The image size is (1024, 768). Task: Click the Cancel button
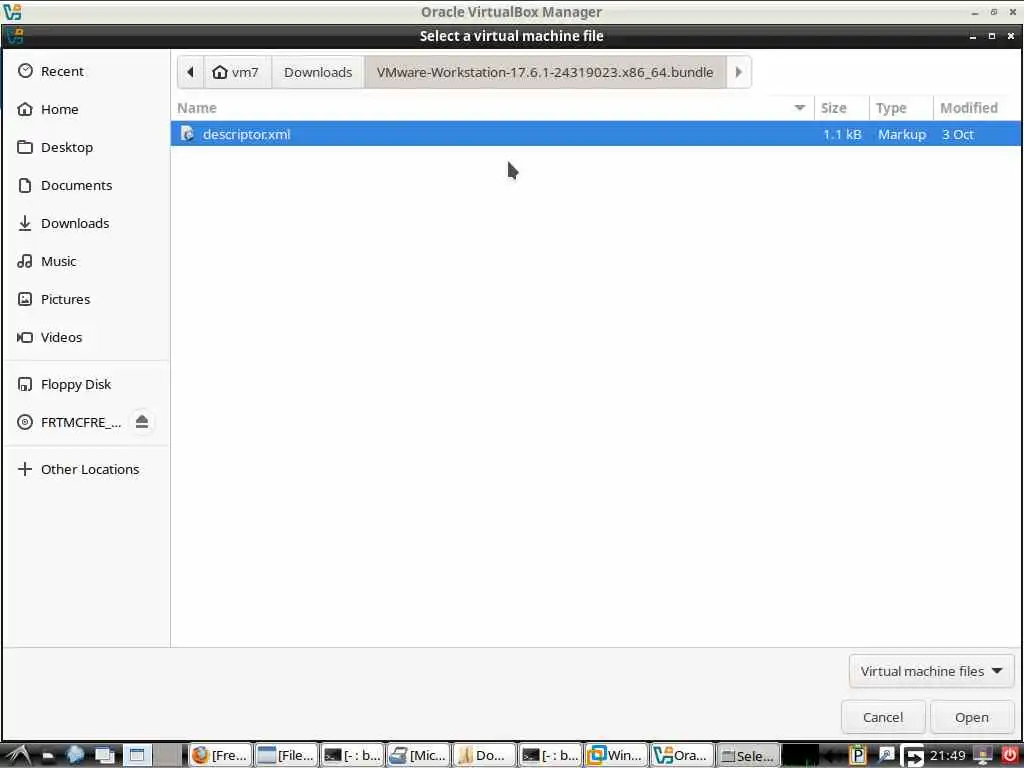882,717
